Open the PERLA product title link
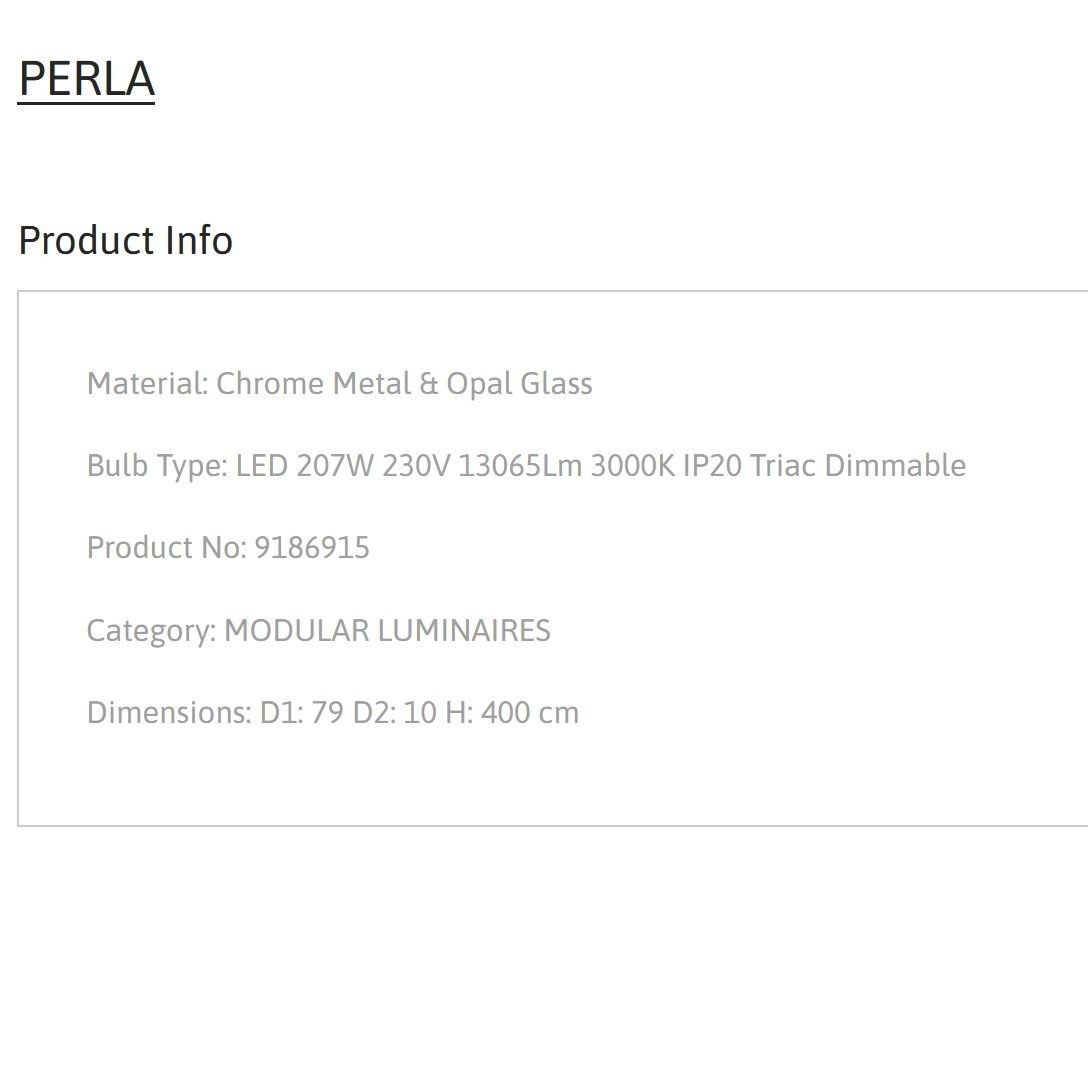 pos(86,78)
